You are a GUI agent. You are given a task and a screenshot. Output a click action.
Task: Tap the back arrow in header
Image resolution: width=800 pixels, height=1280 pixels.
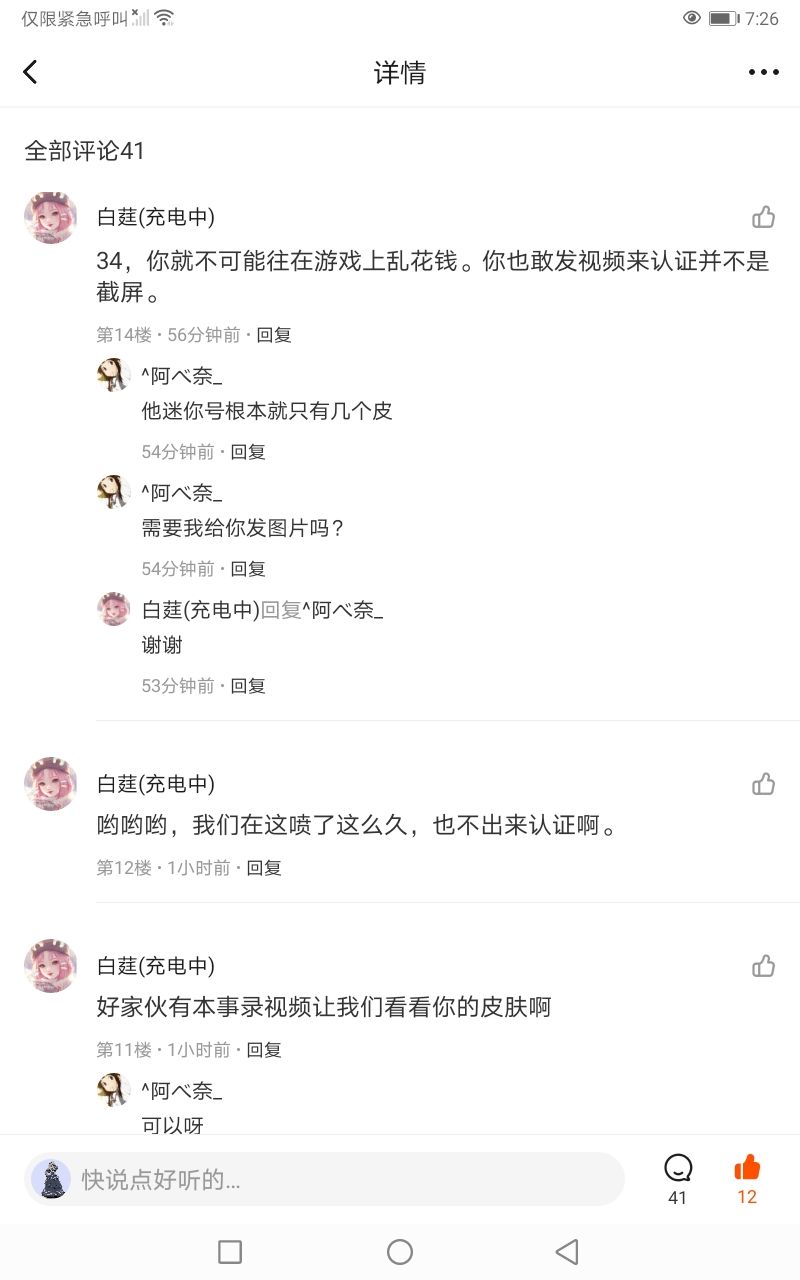30,72
